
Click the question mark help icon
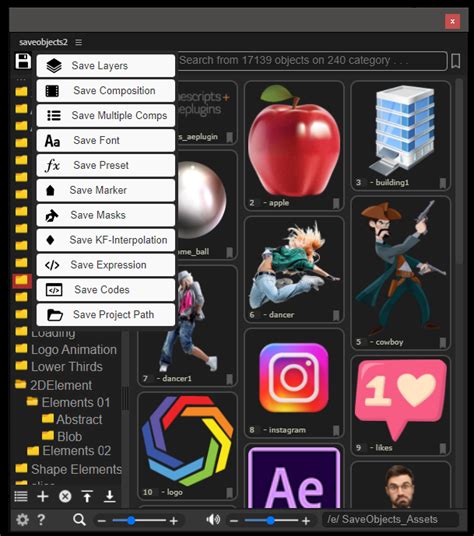tap(41, 520)
